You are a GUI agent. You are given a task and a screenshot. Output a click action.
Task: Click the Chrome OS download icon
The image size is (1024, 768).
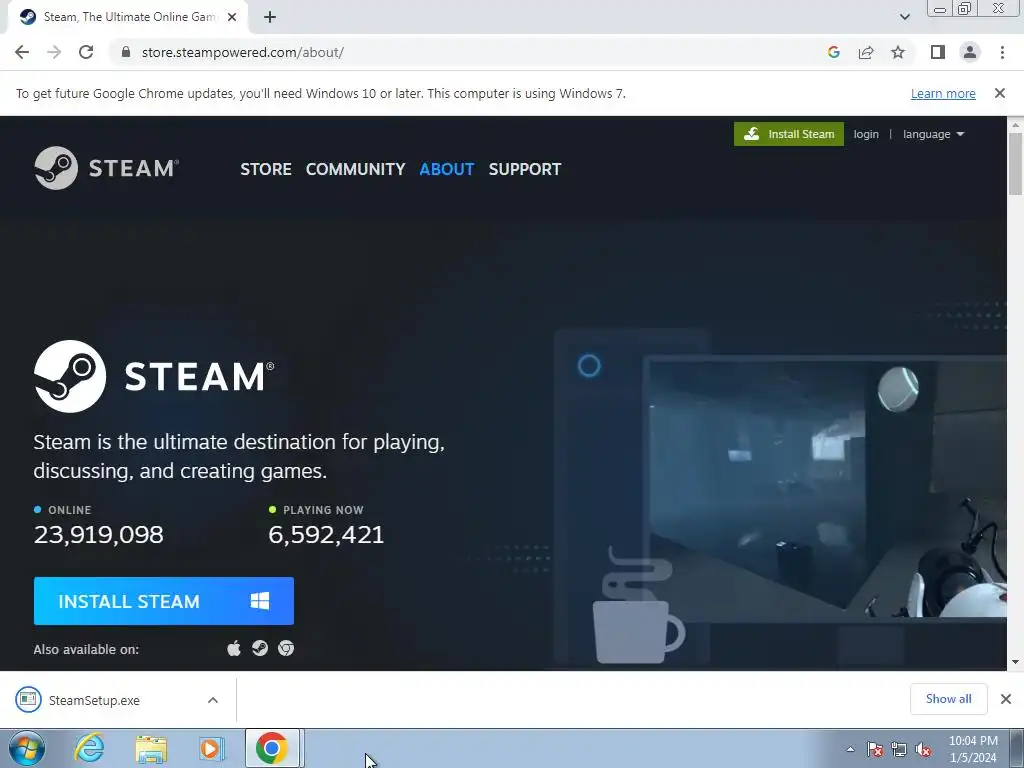pyautogui.click(x=286, y=648)
